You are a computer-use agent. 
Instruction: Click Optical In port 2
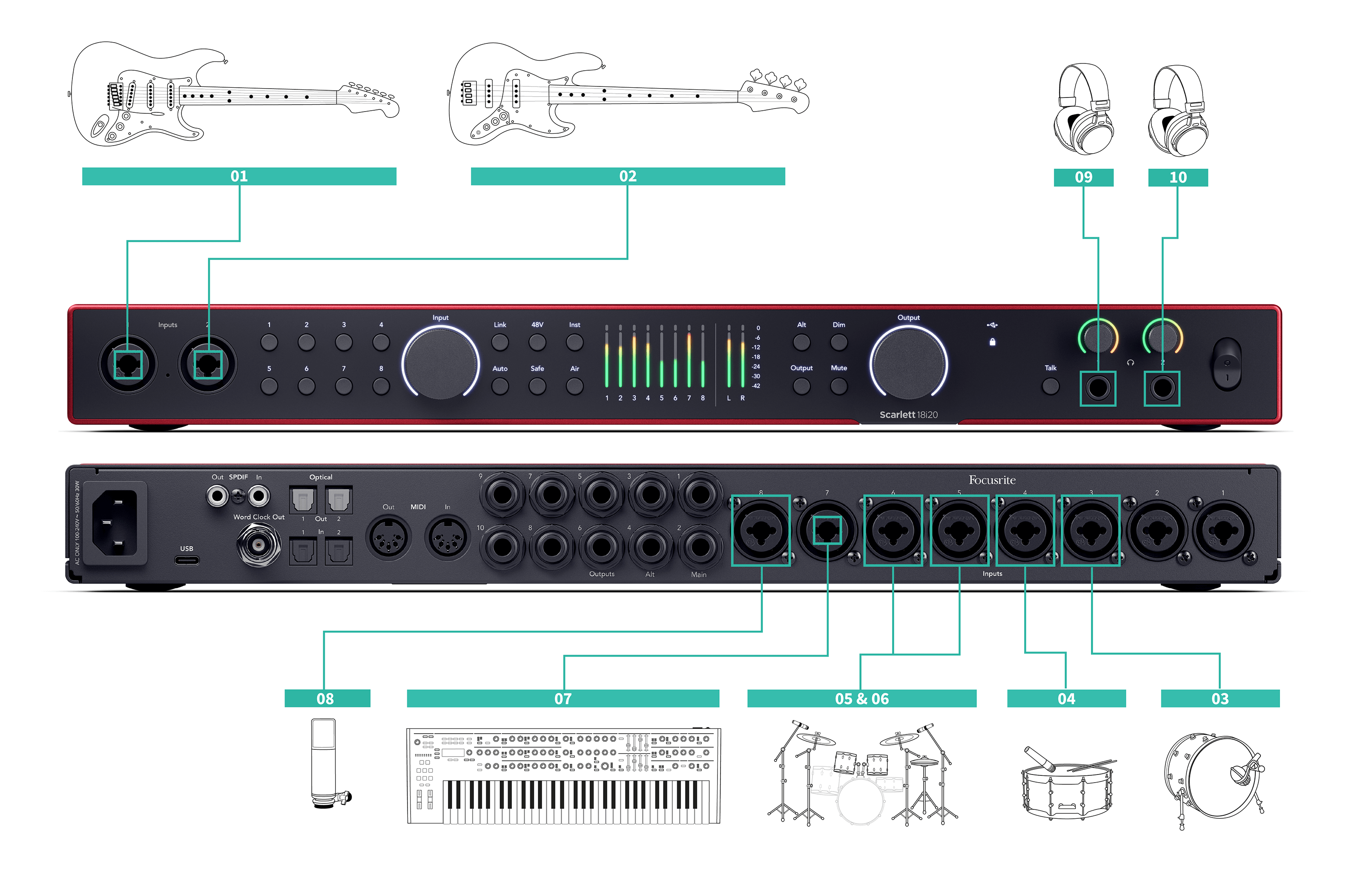coord(339,551)
